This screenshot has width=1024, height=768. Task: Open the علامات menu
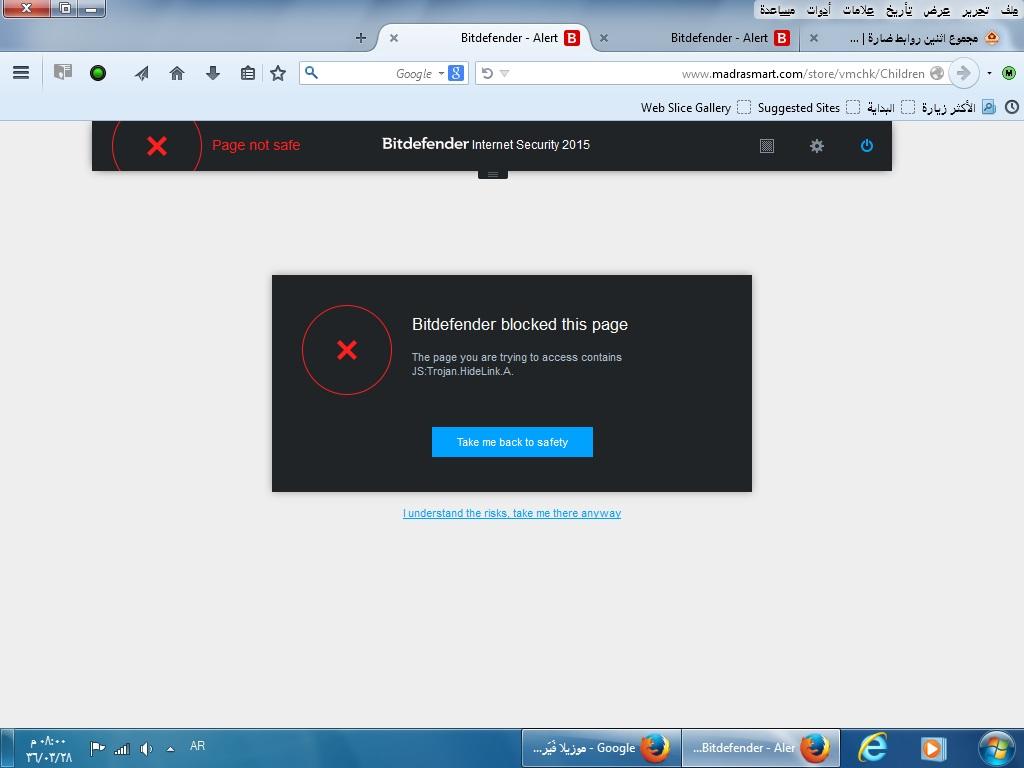(858, 10)
